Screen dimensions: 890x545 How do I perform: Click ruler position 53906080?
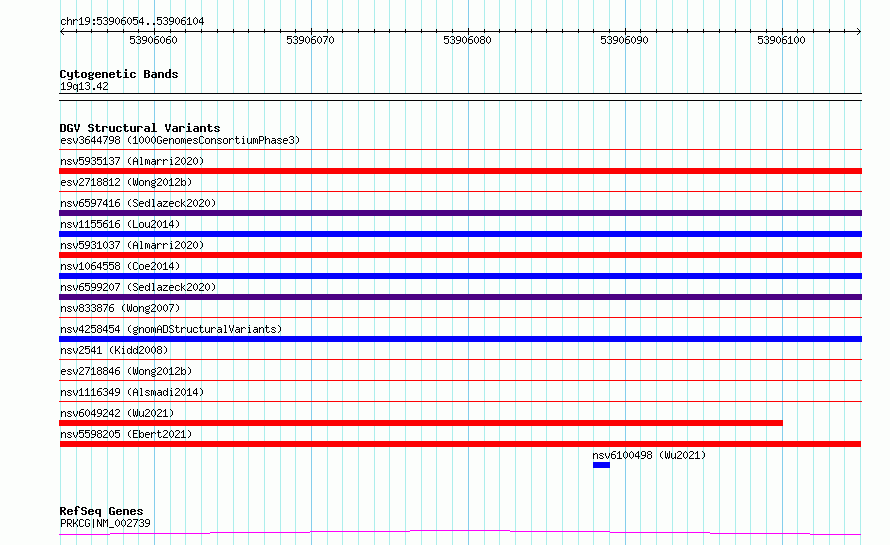coord(467,40)
